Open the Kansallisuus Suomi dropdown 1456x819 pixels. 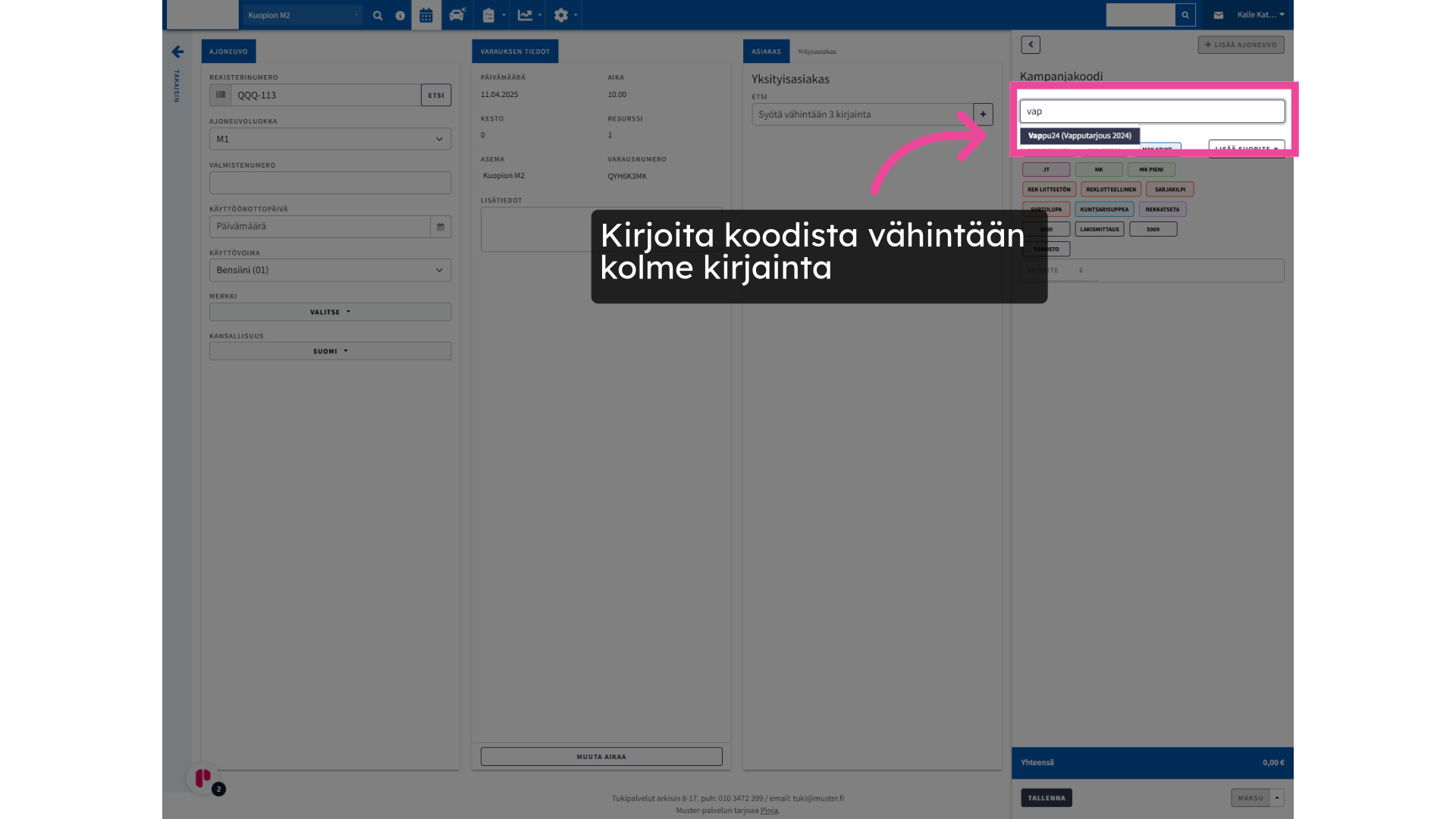point(330,351)
